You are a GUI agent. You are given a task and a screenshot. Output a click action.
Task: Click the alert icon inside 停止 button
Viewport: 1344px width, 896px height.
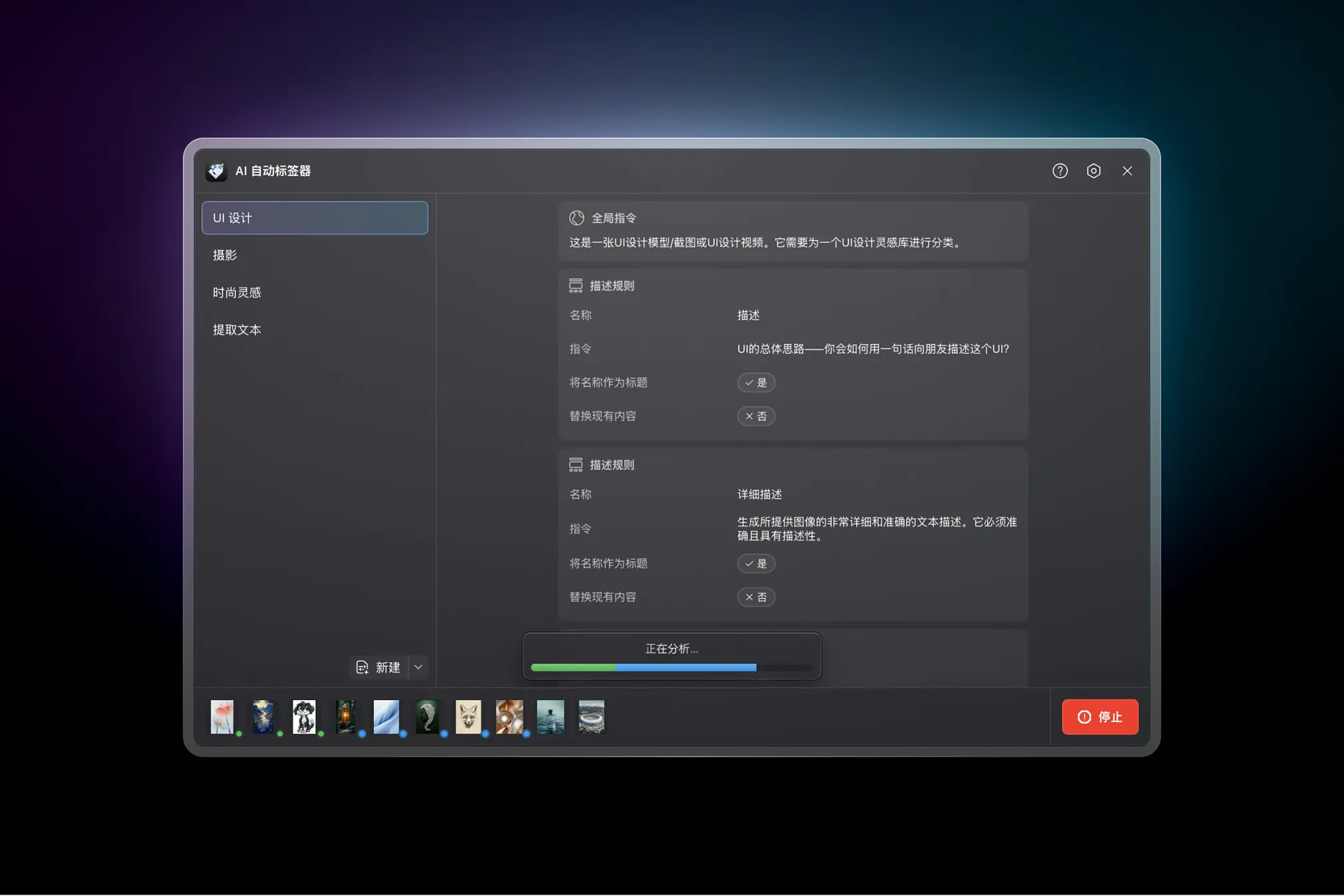pyautogui.click(x=1083, y=717)
